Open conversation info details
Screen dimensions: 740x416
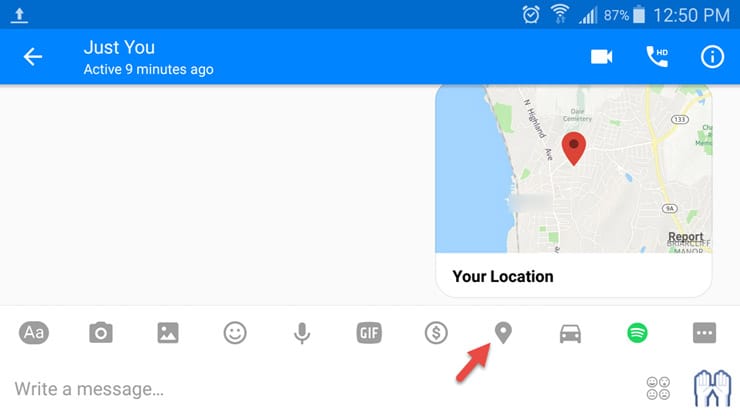(x=712, y=57)
